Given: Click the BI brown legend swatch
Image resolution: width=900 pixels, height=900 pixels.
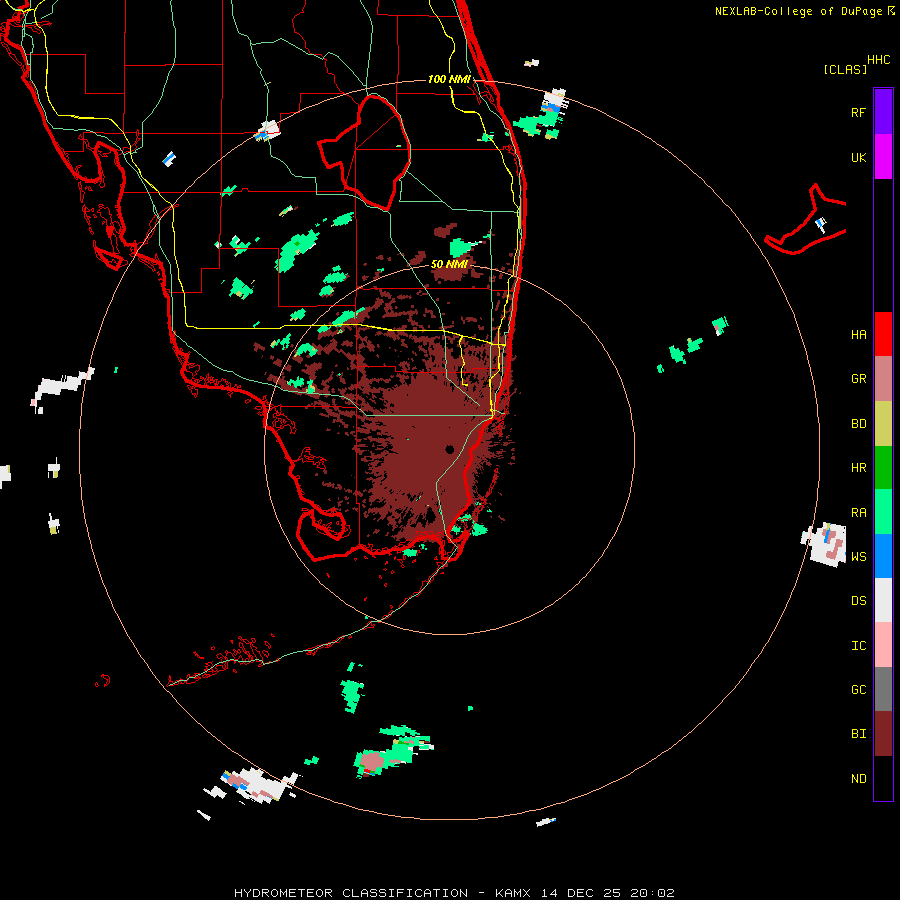Looking at the screenshot, I should pos(883,734).
